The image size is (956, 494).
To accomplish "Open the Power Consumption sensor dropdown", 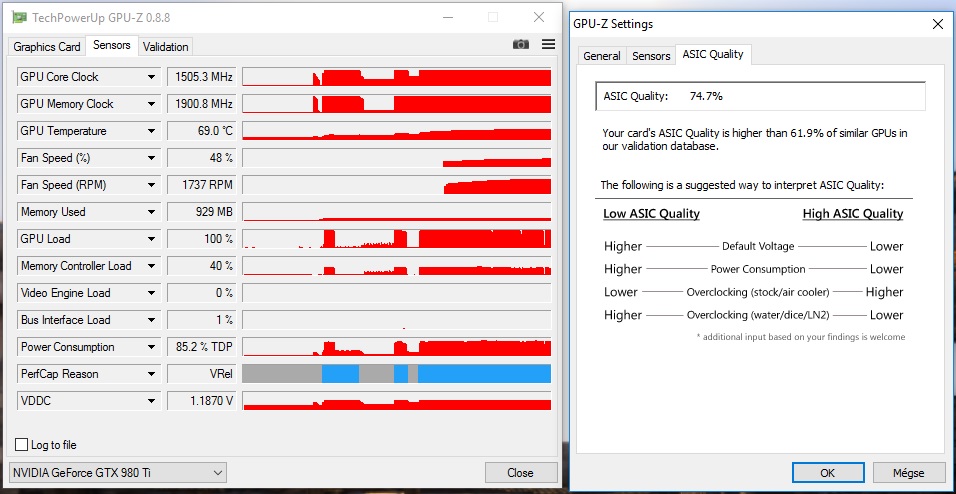I will click(151, 347).
